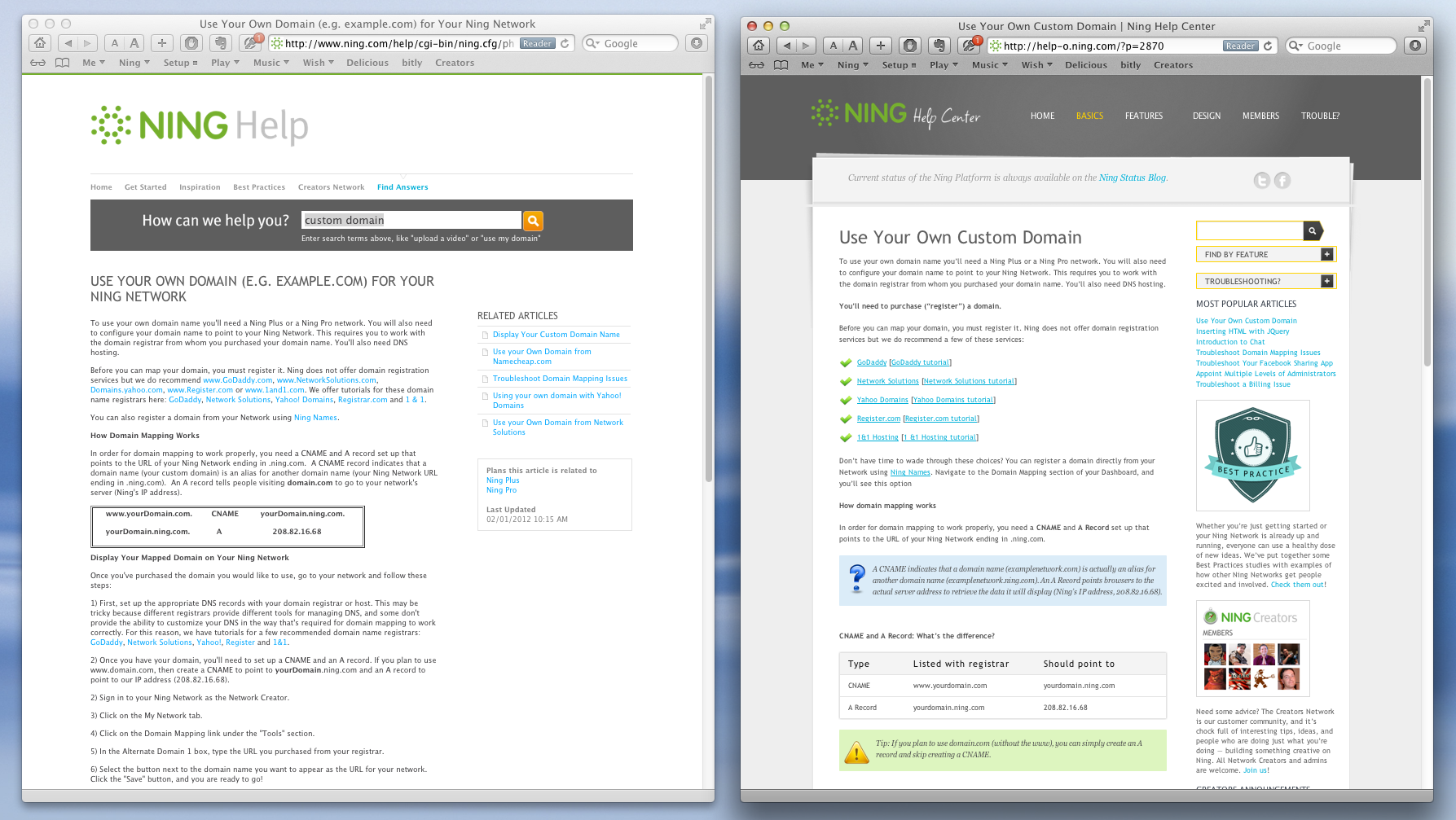This screenshot has width=1456, height=820.
Task: Click the dark search button in Help Center sidebar
Action: pyautogui.click(x=1313, y=230)
